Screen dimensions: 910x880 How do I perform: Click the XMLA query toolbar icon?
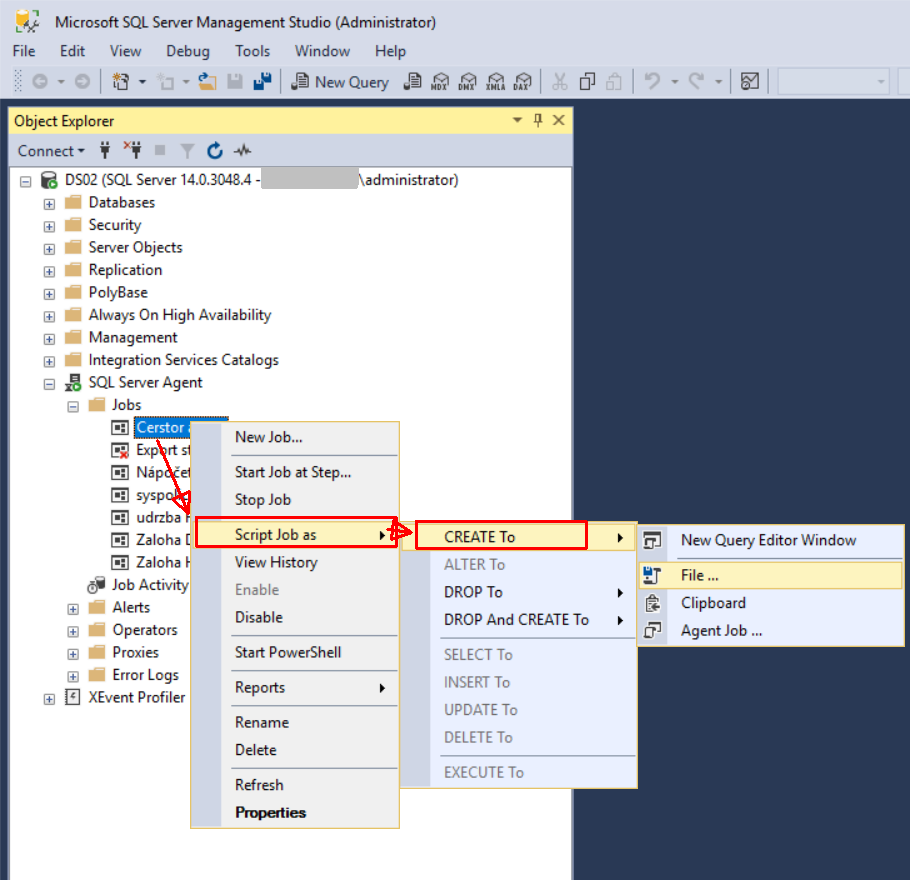[x=495, y=82]
